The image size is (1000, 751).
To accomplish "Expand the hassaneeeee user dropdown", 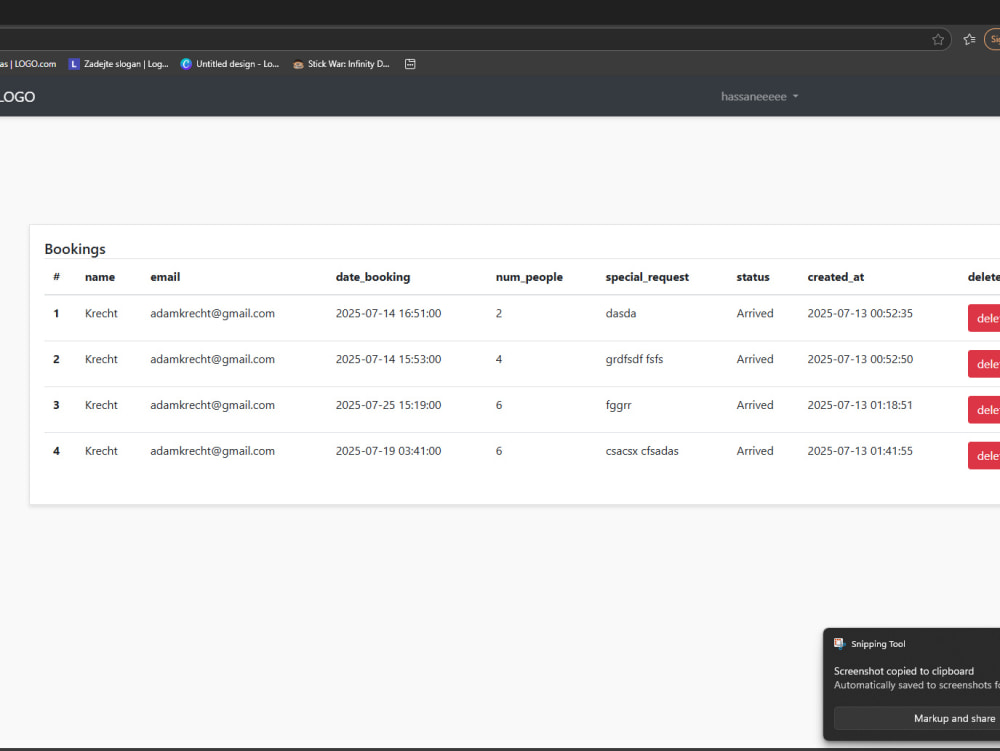I will coord(760,97).
